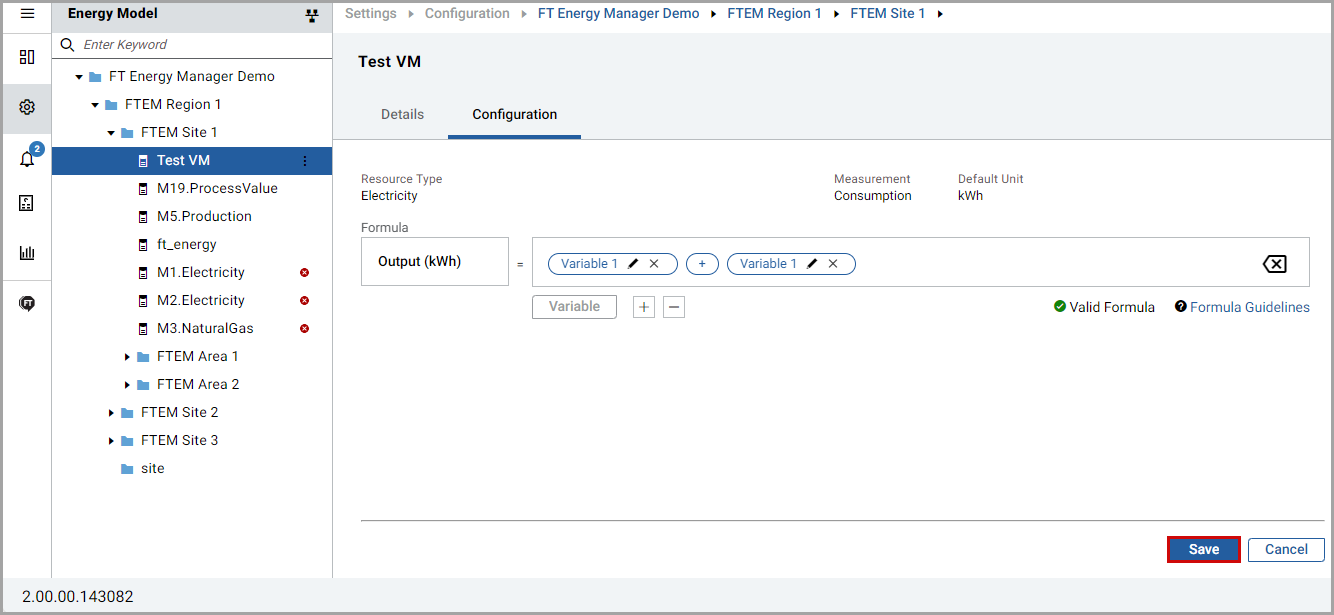Focus the Enter Keyword search field

[x=192, y=45]
